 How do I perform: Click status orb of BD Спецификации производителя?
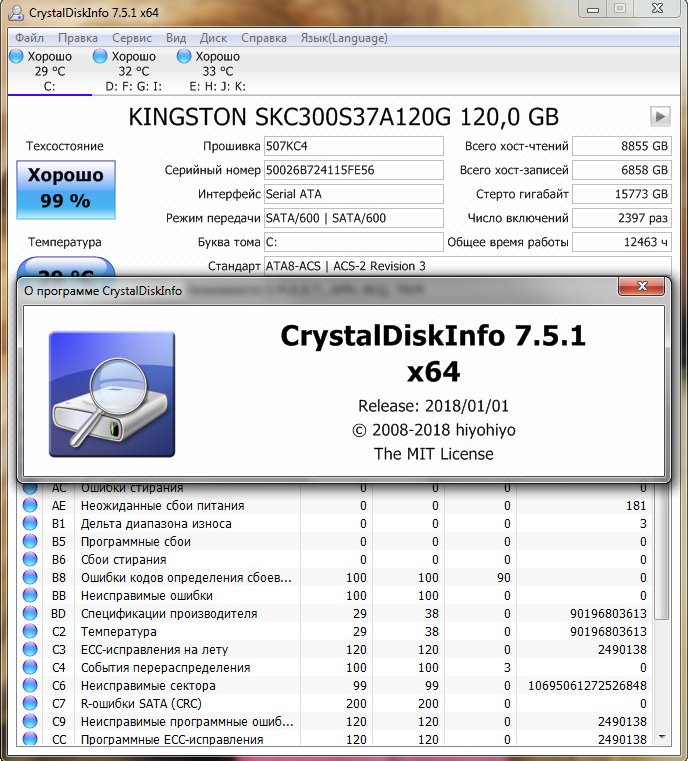pos(30,613)
